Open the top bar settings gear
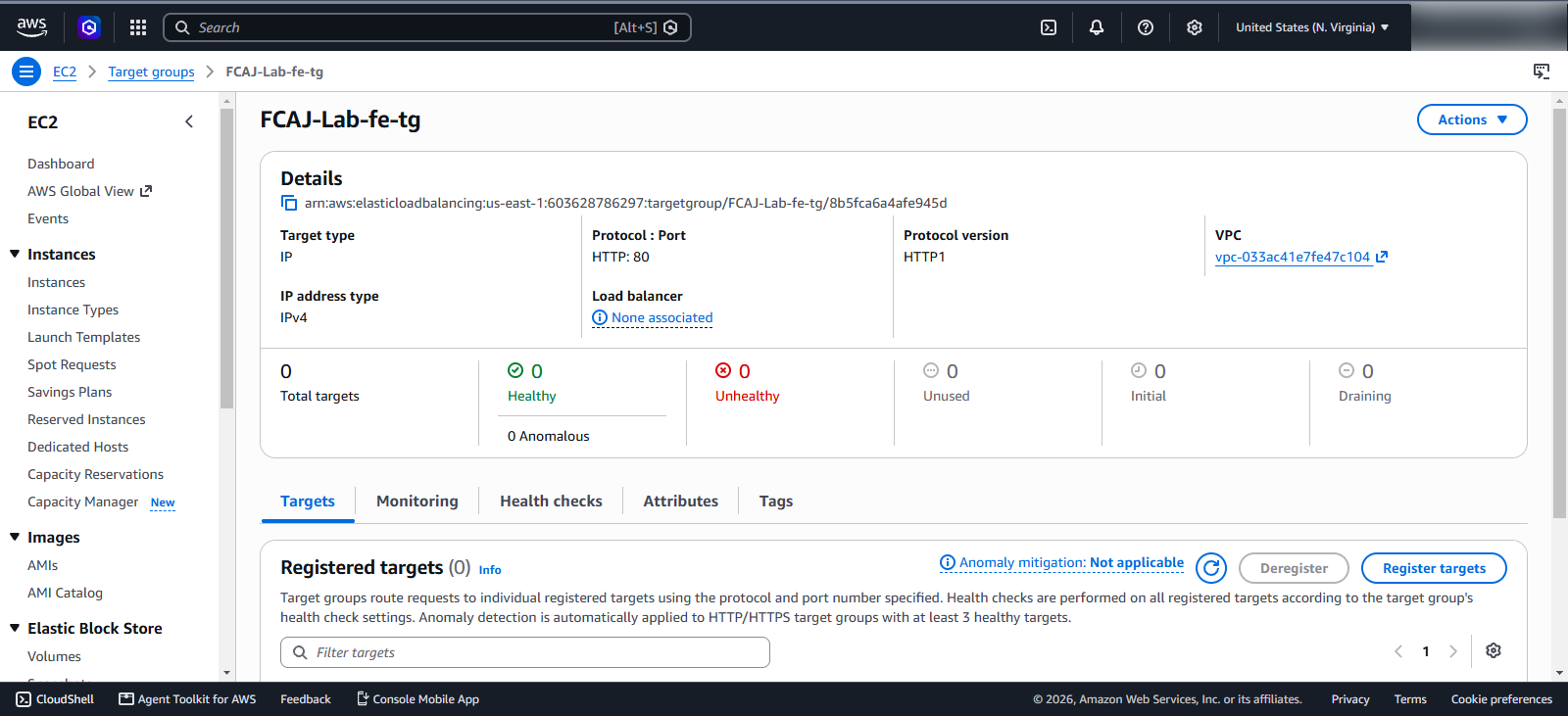 click(x=1195, y=27)
